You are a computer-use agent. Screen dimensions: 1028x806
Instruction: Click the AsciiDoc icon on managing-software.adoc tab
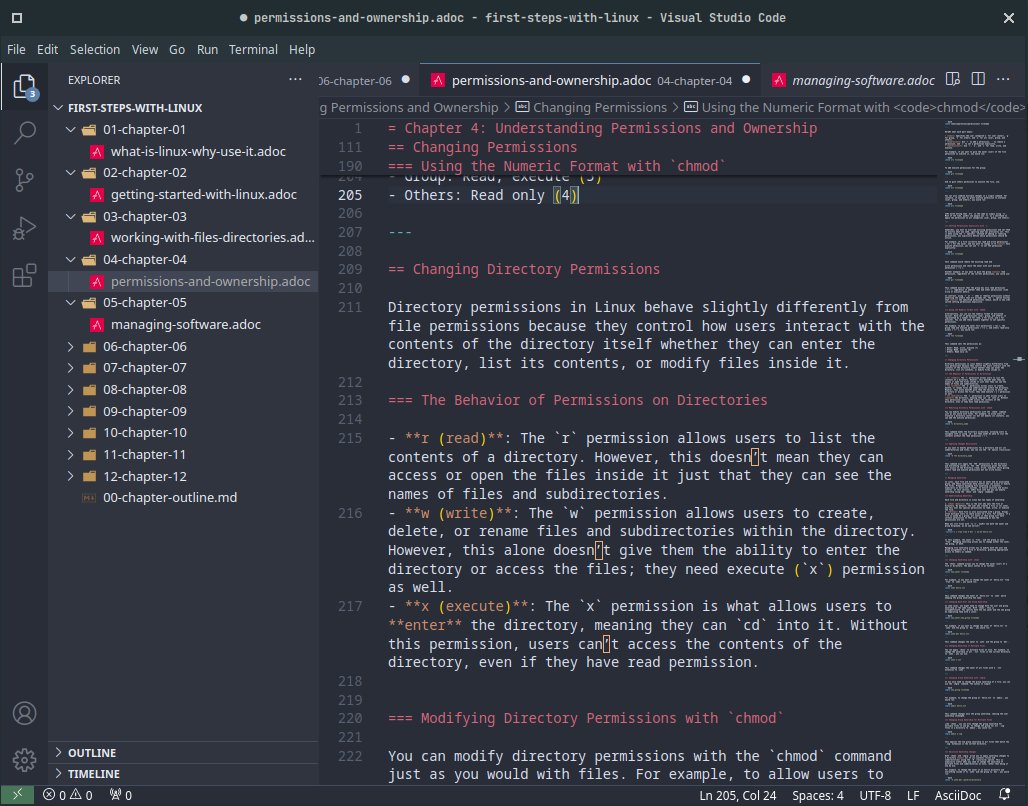coord(778,80)
